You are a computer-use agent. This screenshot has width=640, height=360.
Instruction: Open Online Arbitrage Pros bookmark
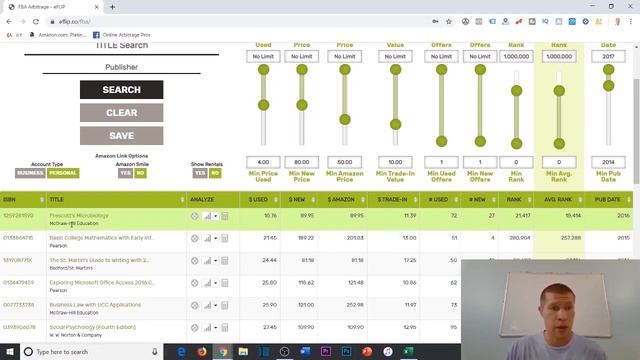coord(122,35)
